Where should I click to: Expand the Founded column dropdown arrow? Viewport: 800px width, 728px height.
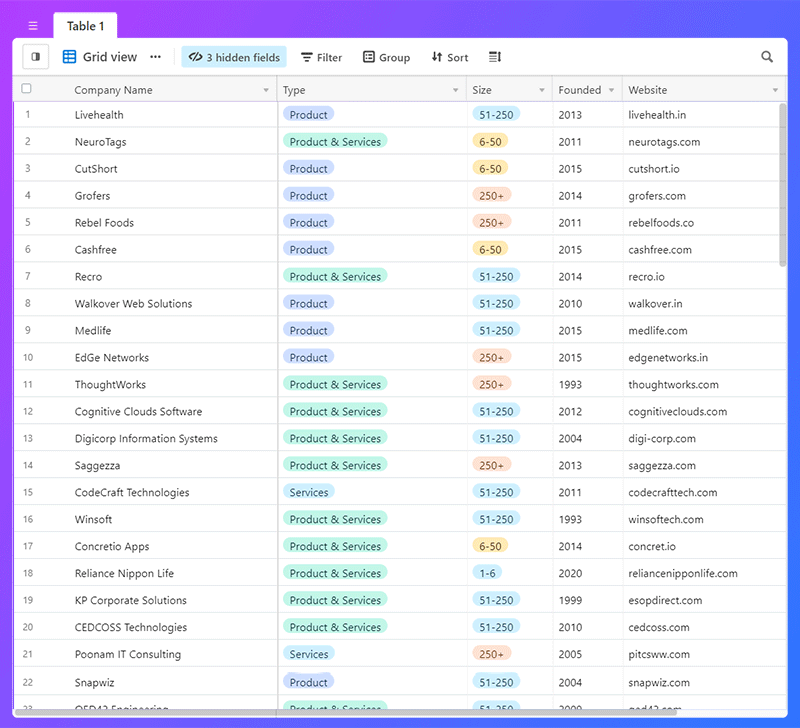(x=611, y=90)
